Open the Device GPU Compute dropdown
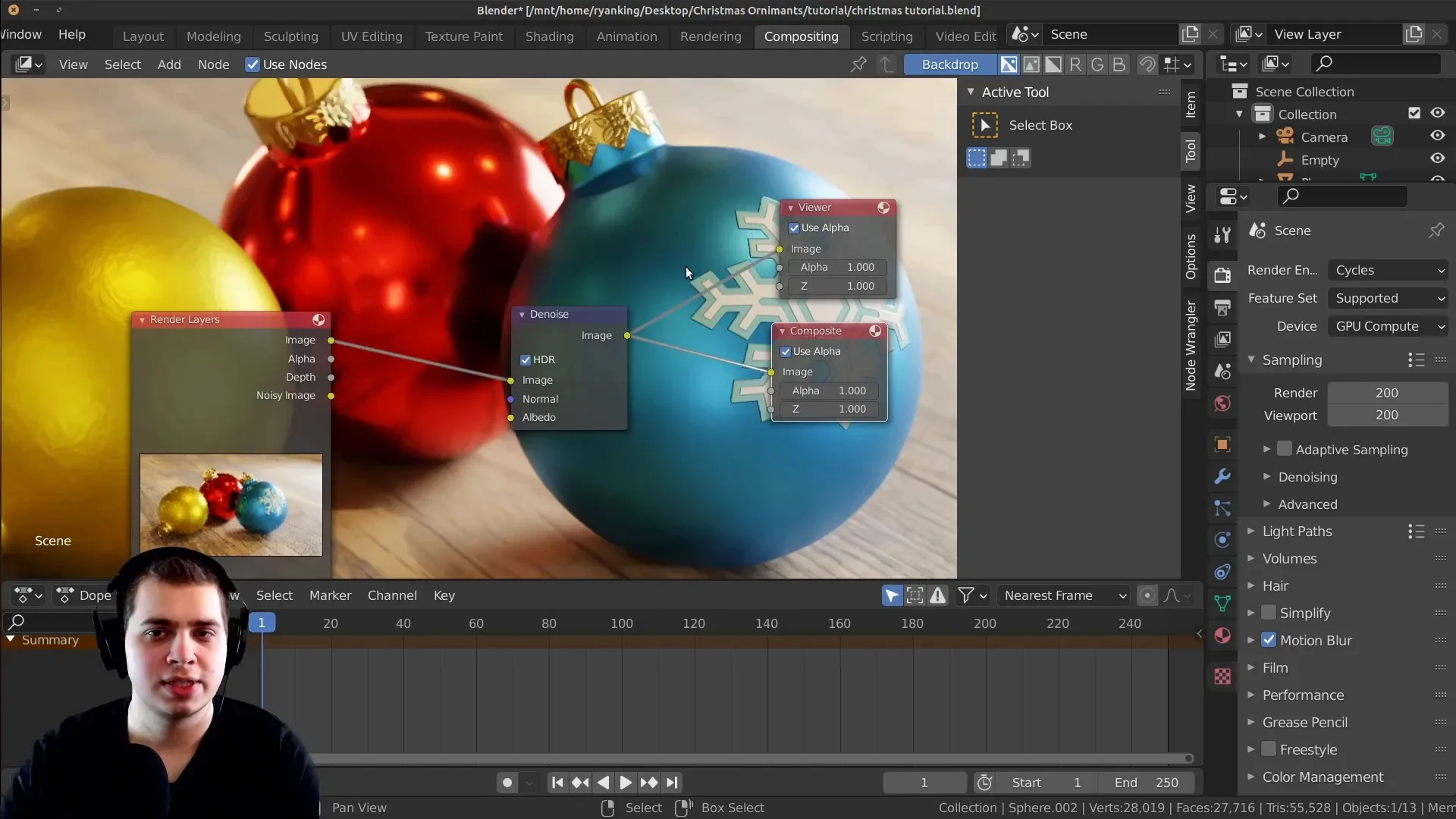 1389,326
